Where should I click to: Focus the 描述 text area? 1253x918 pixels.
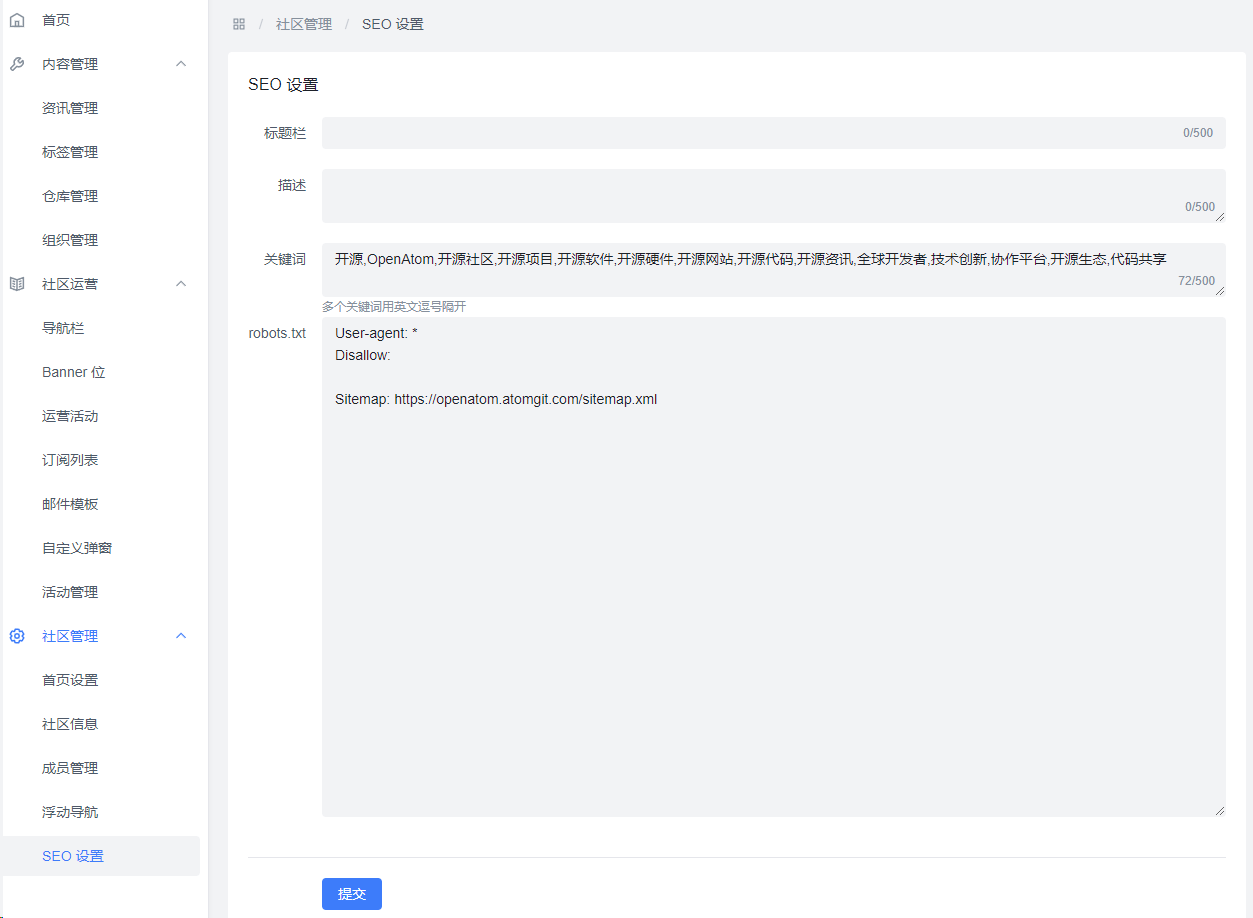774,196
